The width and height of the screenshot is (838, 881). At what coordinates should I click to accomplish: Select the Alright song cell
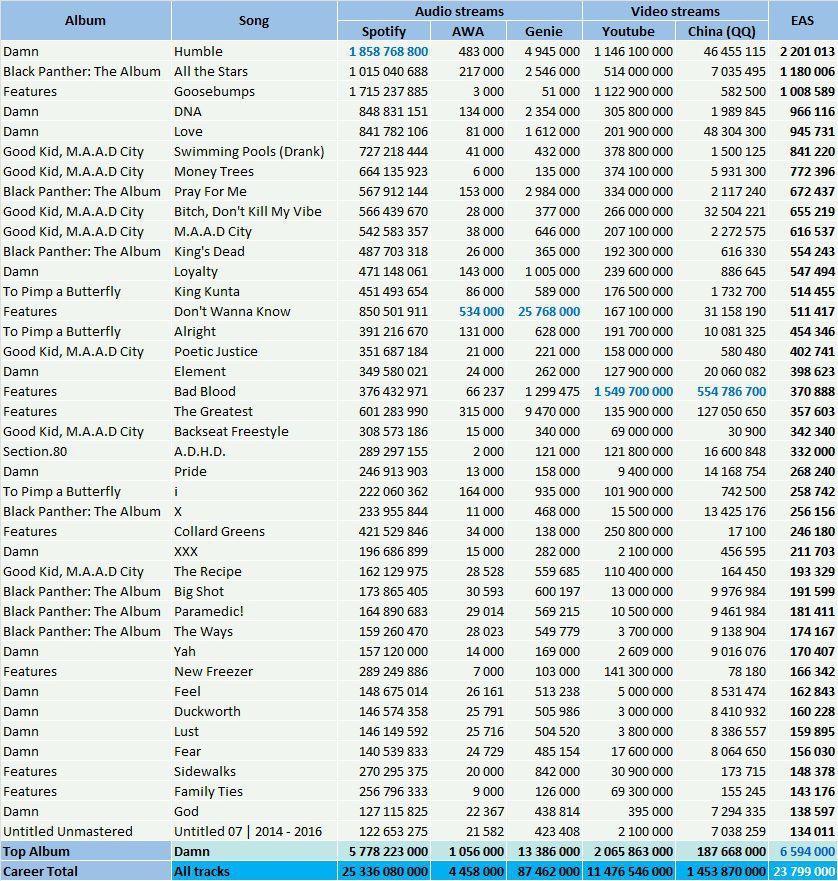(254, 331)
